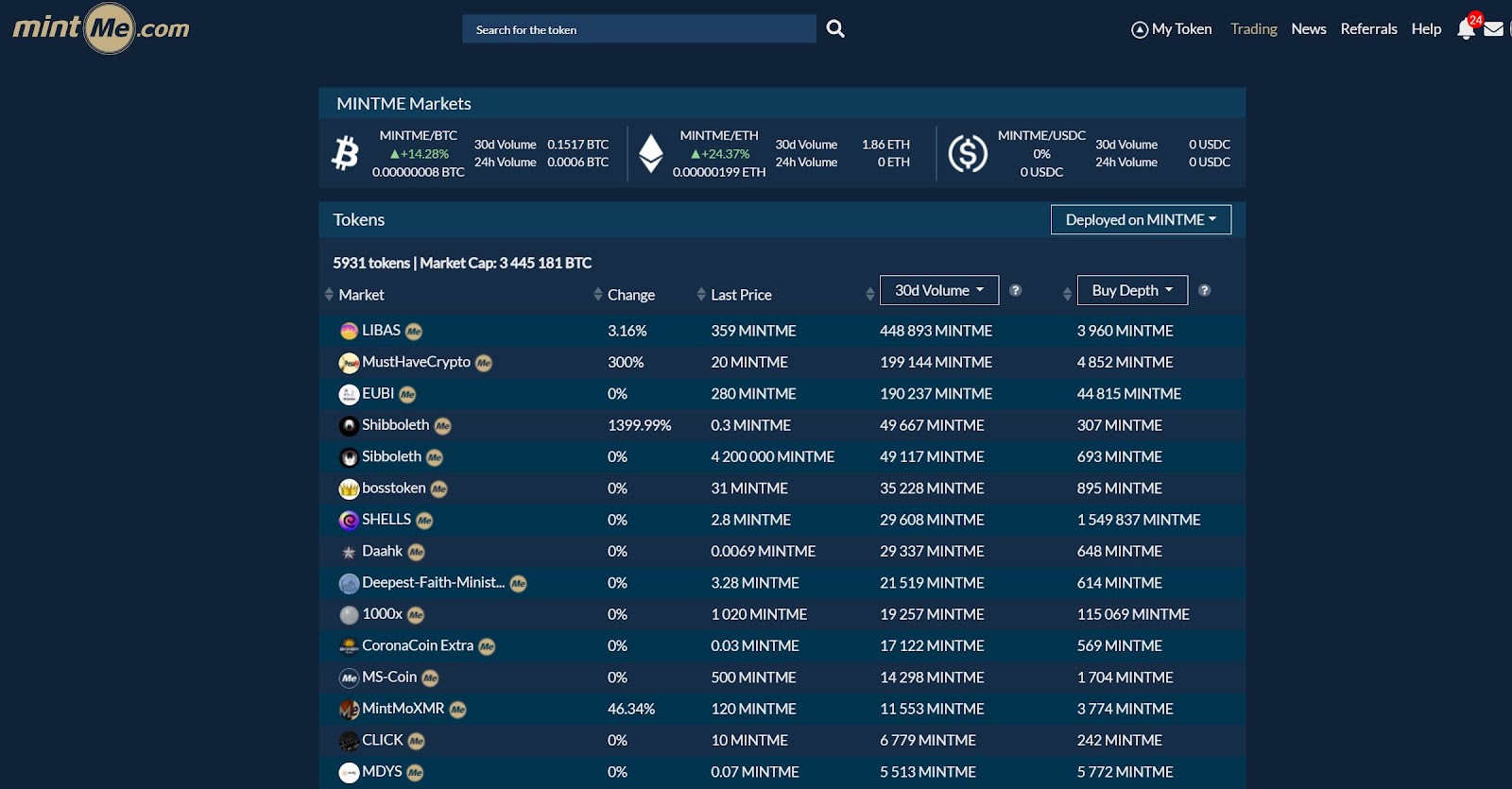Open the messages envelope icon
The height and width of the screenshot is (789, 1512).
pyautogui.click(x=1494, y=29)
